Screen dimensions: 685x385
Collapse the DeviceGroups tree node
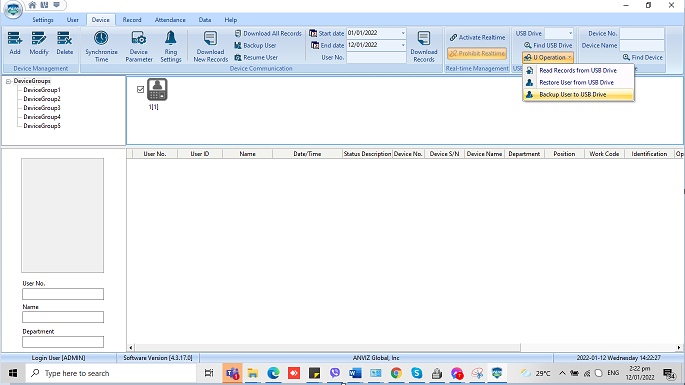(x=8, y=81)
